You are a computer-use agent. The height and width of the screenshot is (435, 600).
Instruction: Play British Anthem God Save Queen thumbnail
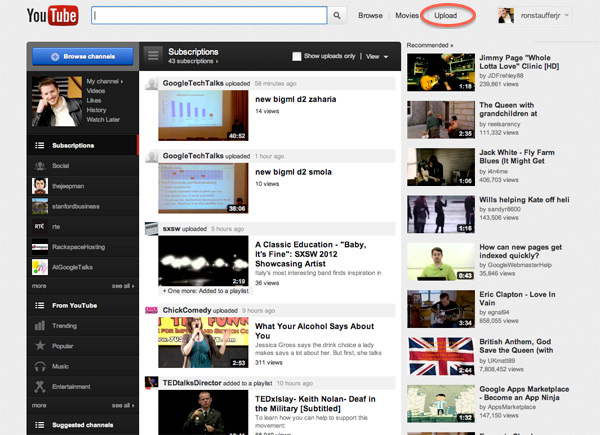point(441,356)
